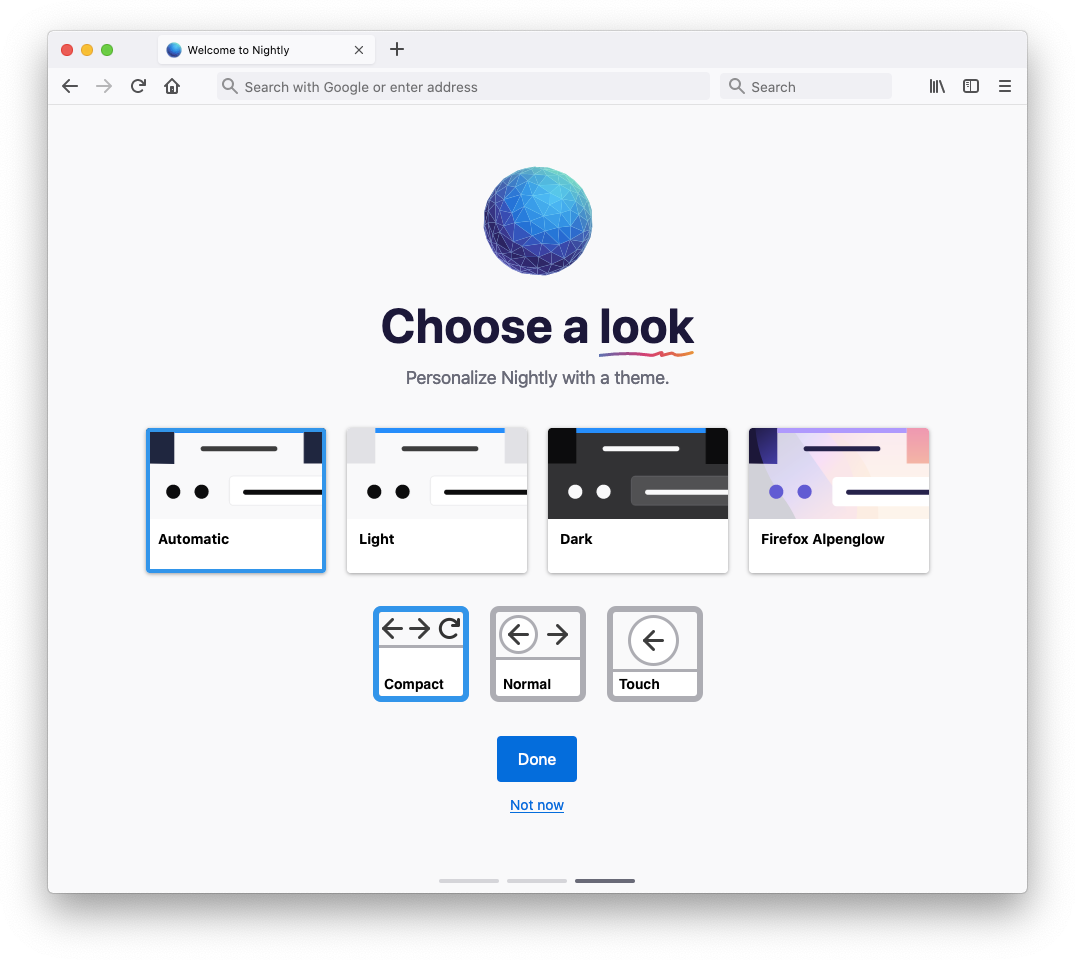
Task: Go back using the toolbar arrow
Action: (x=70, y=86)
